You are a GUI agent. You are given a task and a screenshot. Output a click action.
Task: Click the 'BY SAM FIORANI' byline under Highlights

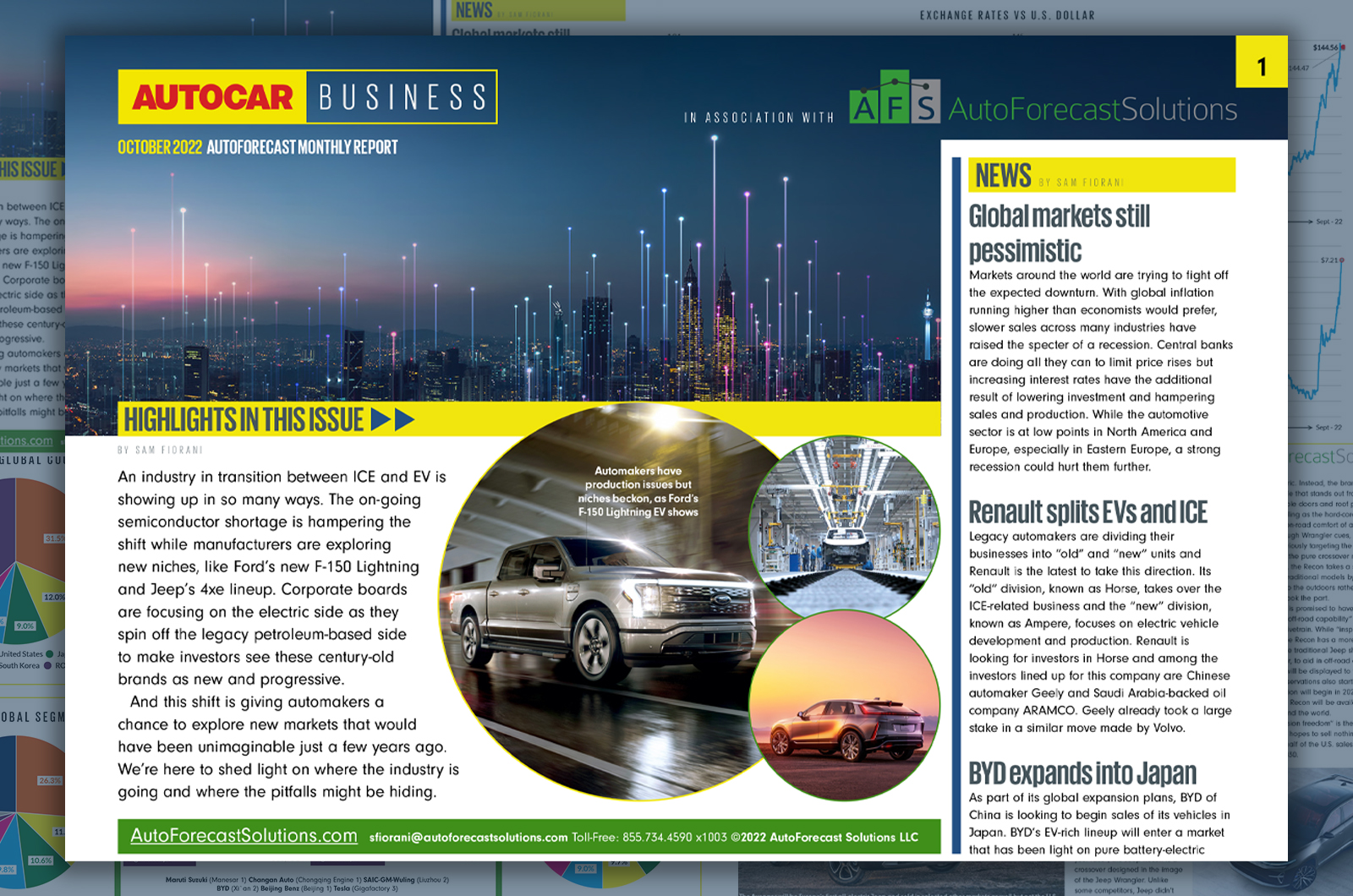pos(161,451)
